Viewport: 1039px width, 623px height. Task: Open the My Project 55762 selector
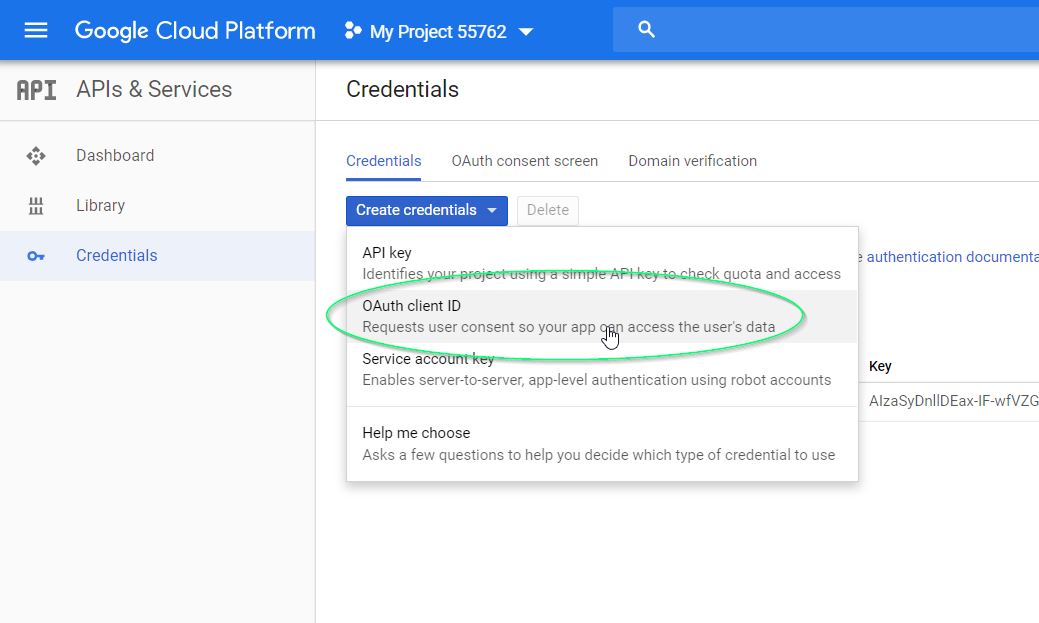coord(439,31)
